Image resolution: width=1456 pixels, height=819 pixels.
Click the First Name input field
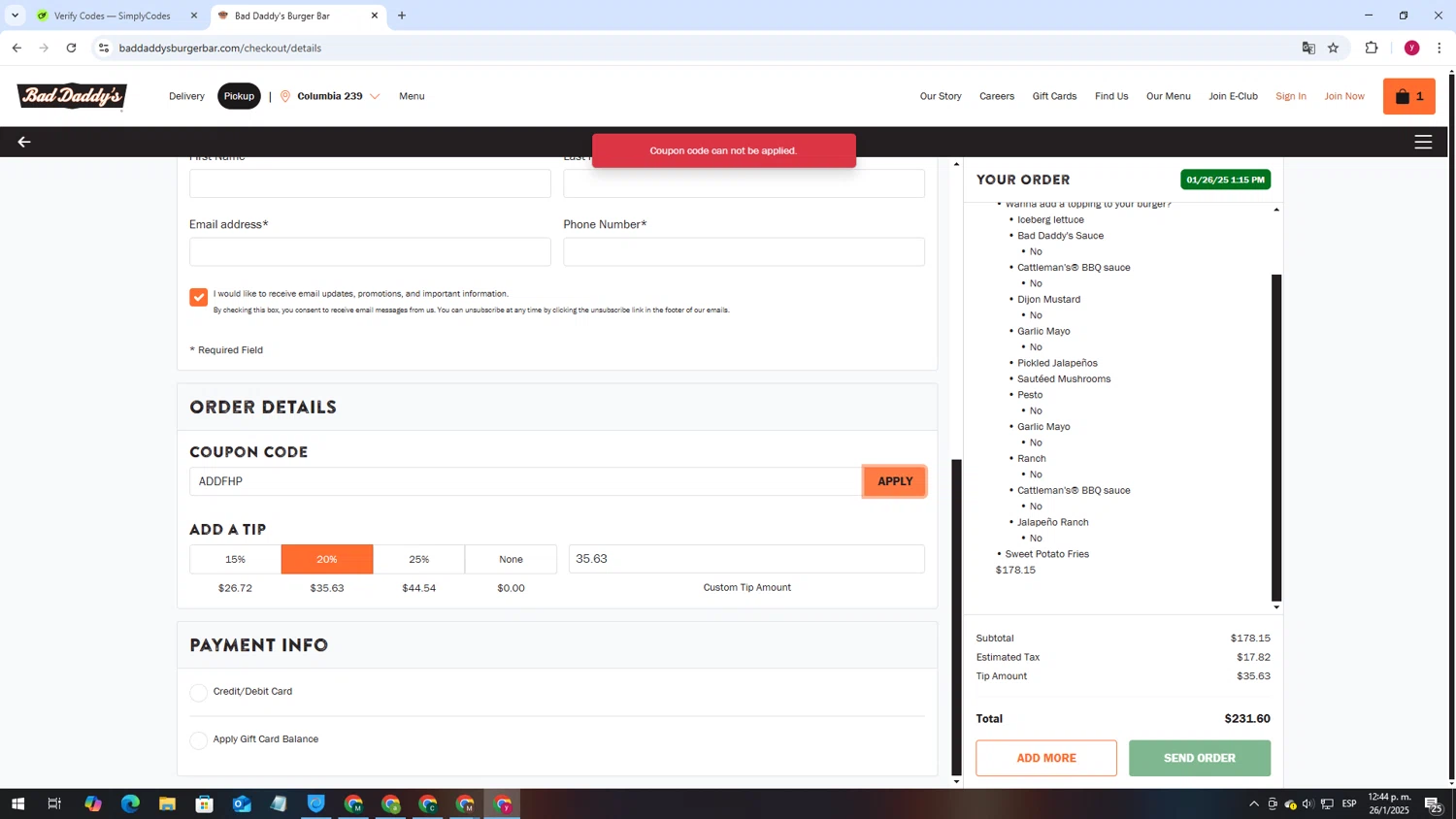tap(370, 183)
